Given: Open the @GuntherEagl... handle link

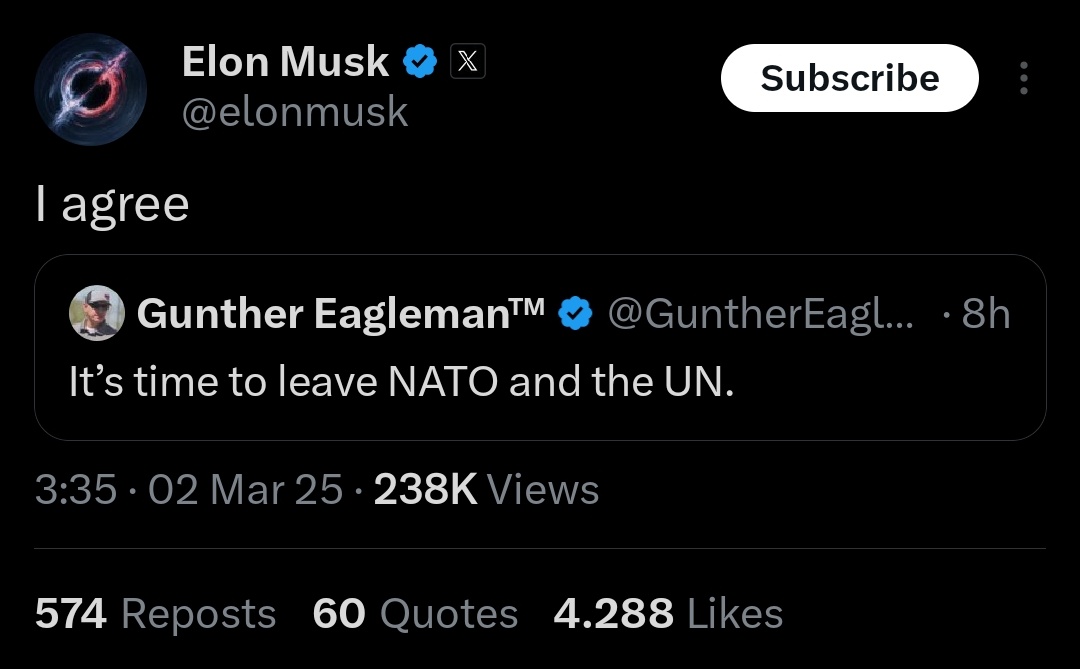Looking at the screenshot, I should 760,313.
